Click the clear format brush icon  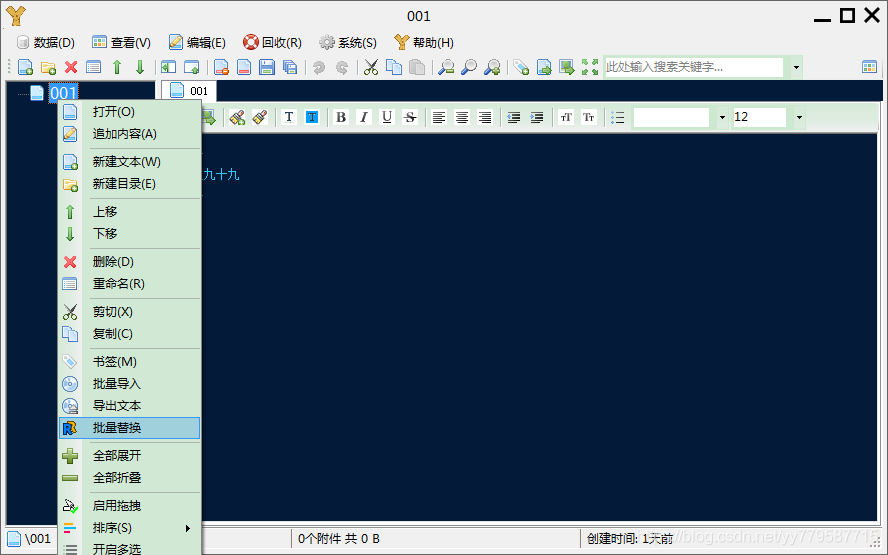(260, 117)
